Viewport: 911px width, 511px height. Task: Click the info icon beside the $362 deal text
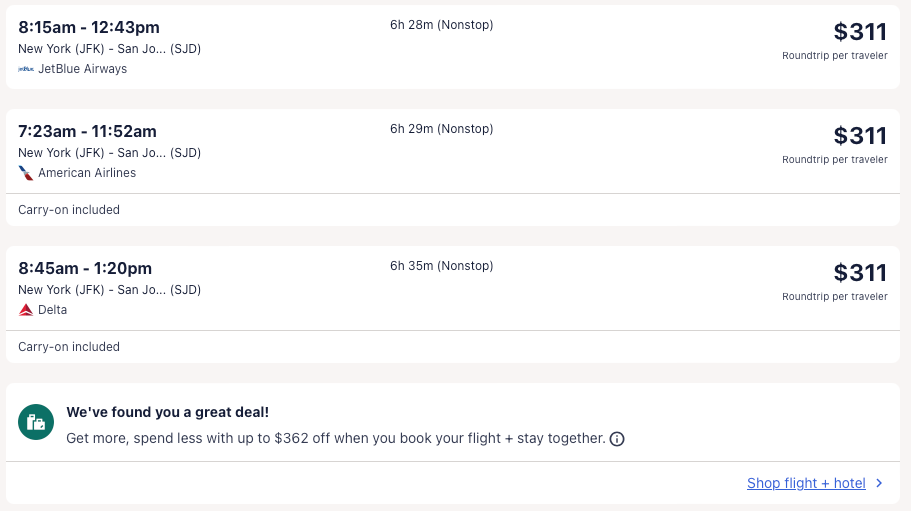pos(617,439)
